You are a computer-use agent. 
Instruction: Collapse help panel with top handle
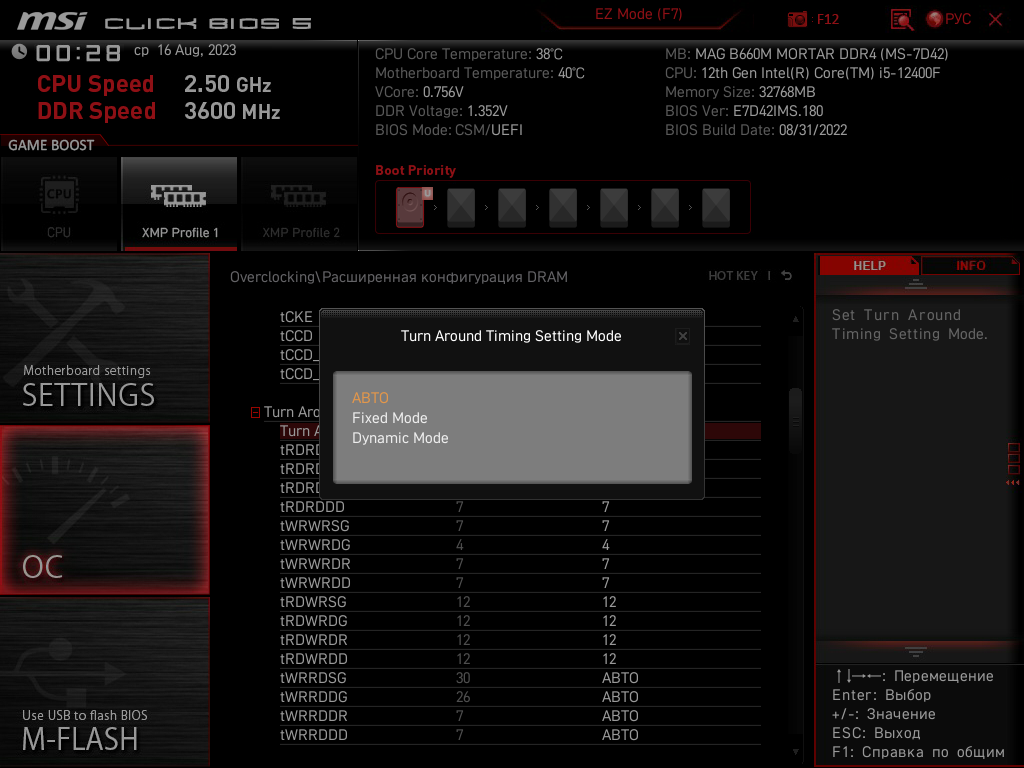(916, 283)
